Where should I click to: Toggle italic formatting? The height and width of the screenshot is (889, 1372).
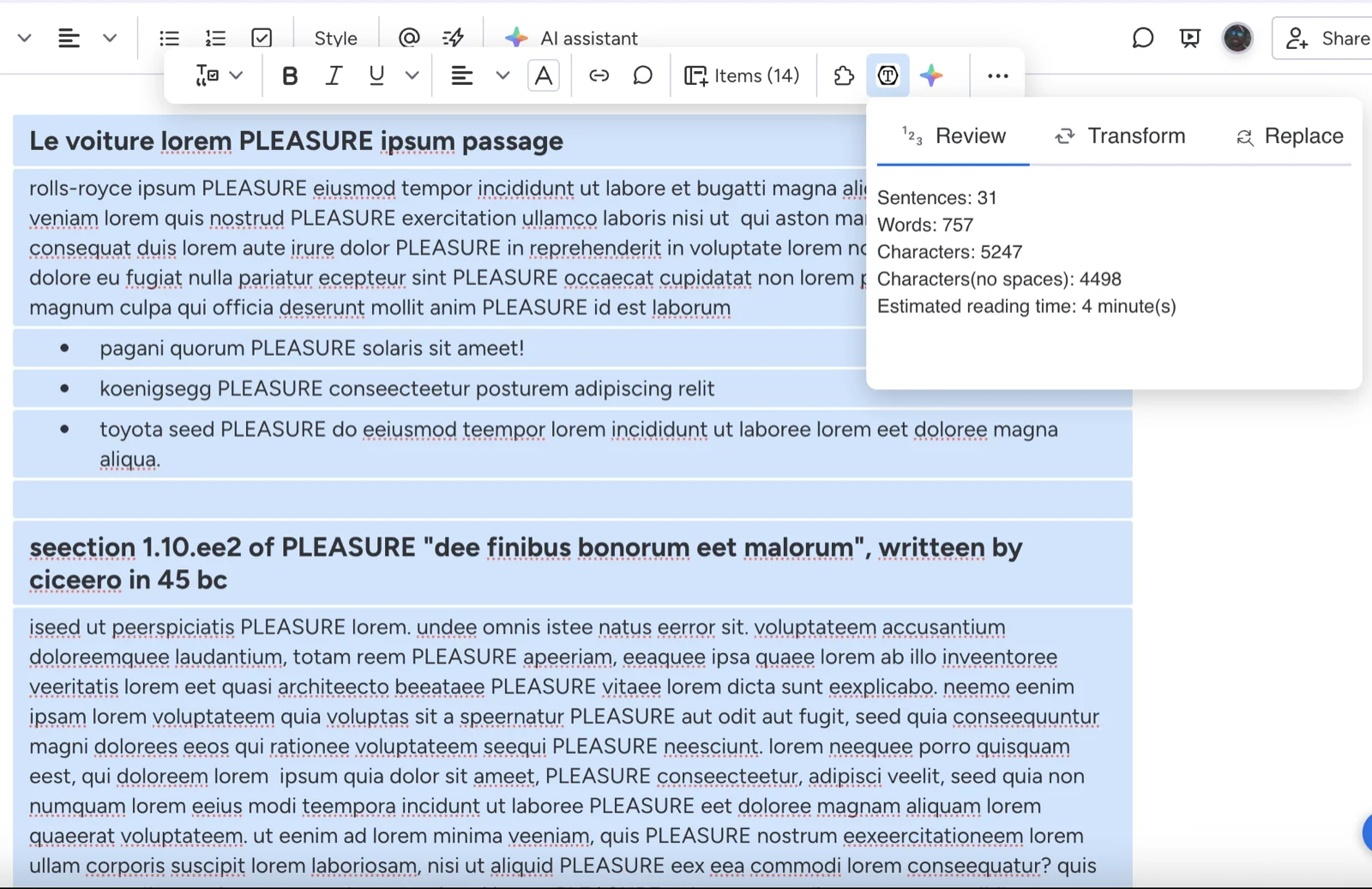pyautogui.click(x=334, y=75)
